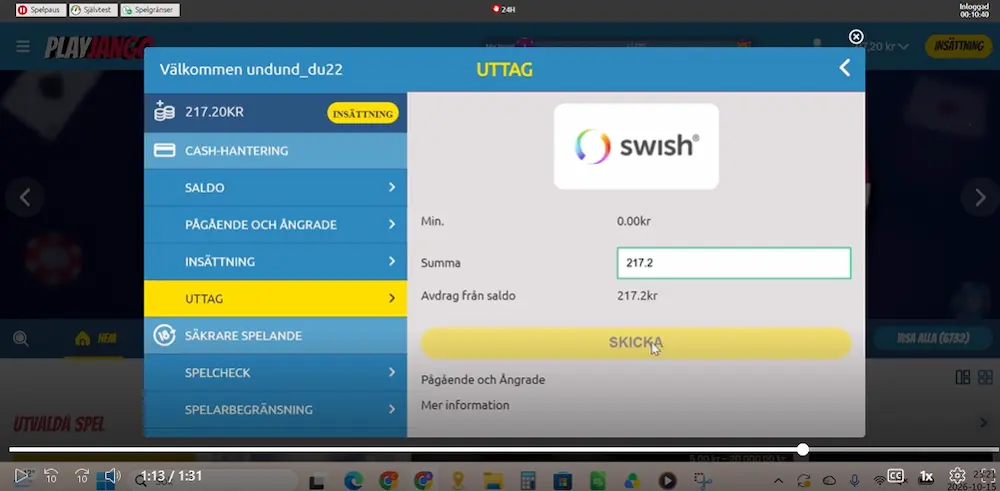Screen dimensions: 1000x491
Task: Go to previous banner with left carousel arrow
Action: pyautogui.click(x=25, y=198)
